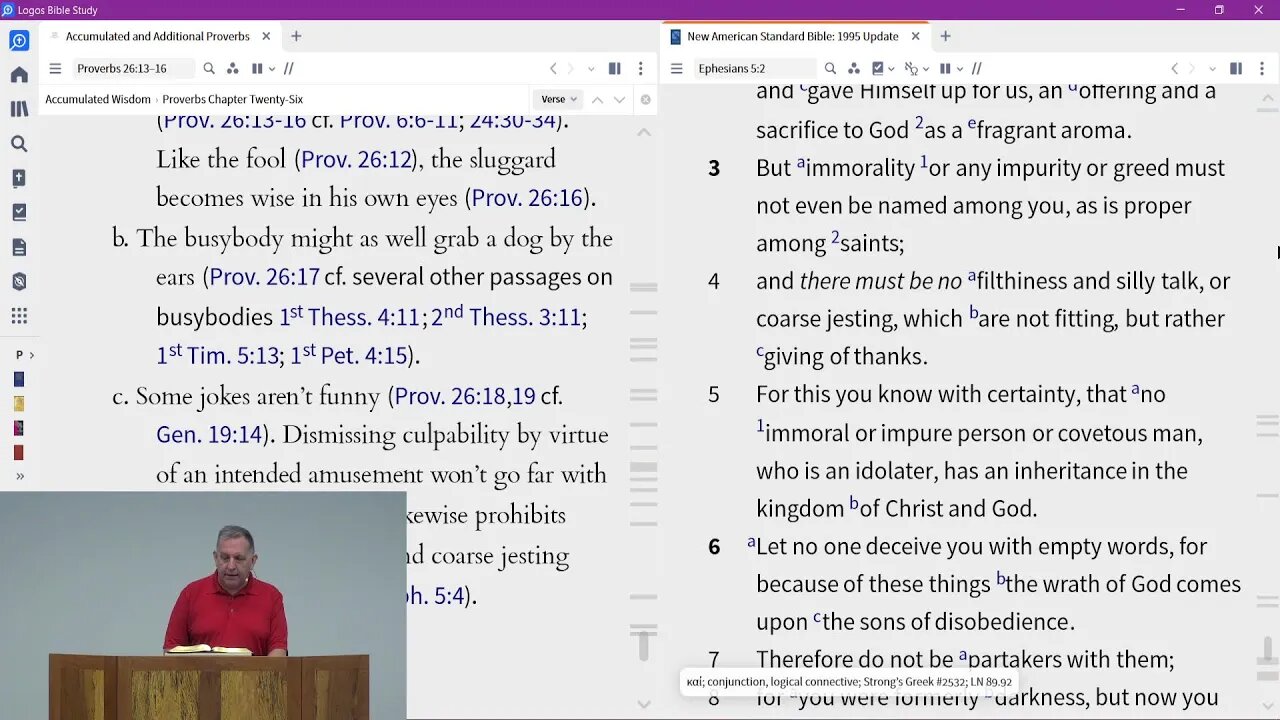The height and width of the screenshot is (720, 1280).
Task: Open the Accumulated Wisdom breadcrumb
Action: click(x=98, y=99)
